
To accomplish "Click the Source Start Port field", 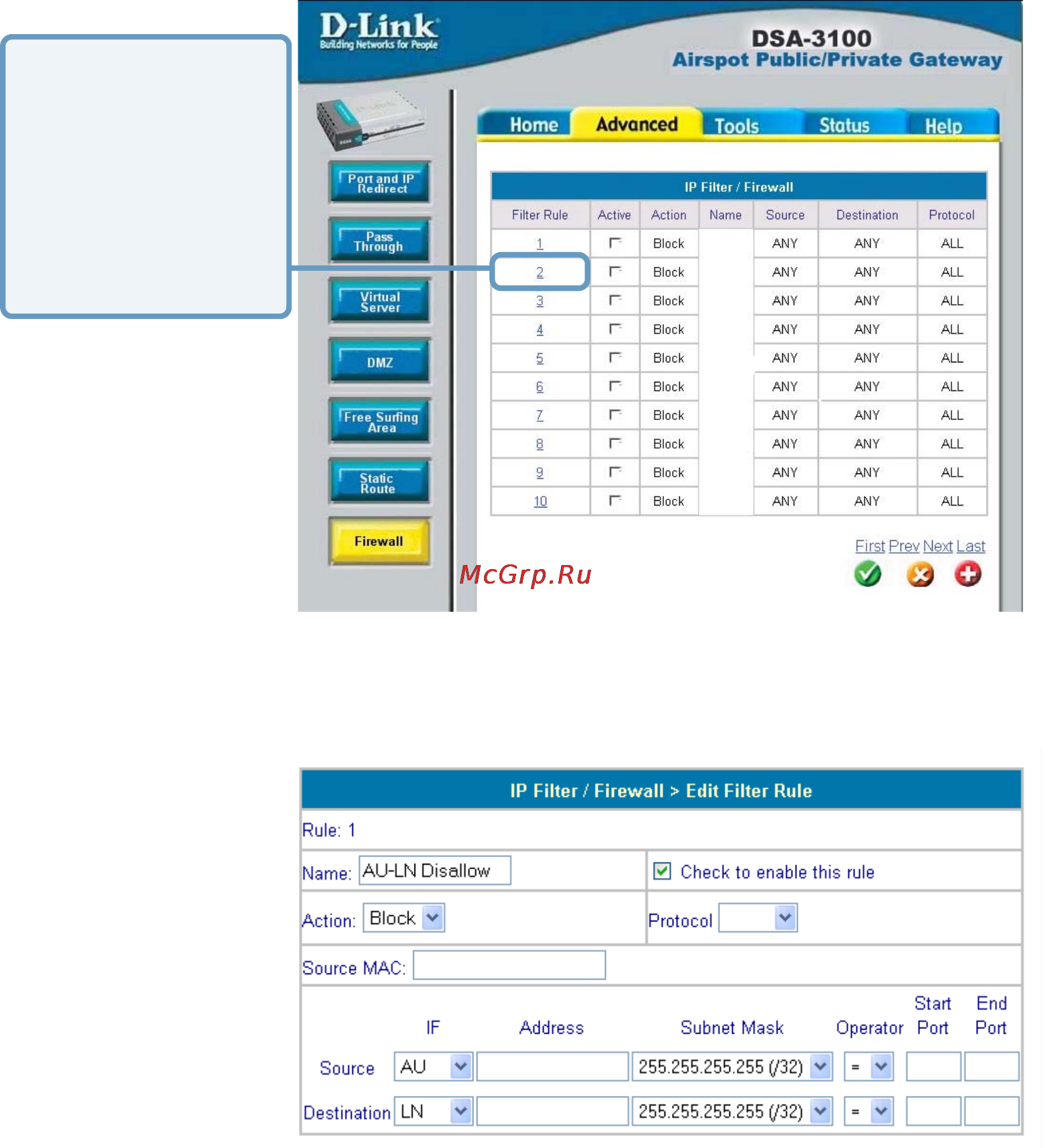I will [933, 1066].
